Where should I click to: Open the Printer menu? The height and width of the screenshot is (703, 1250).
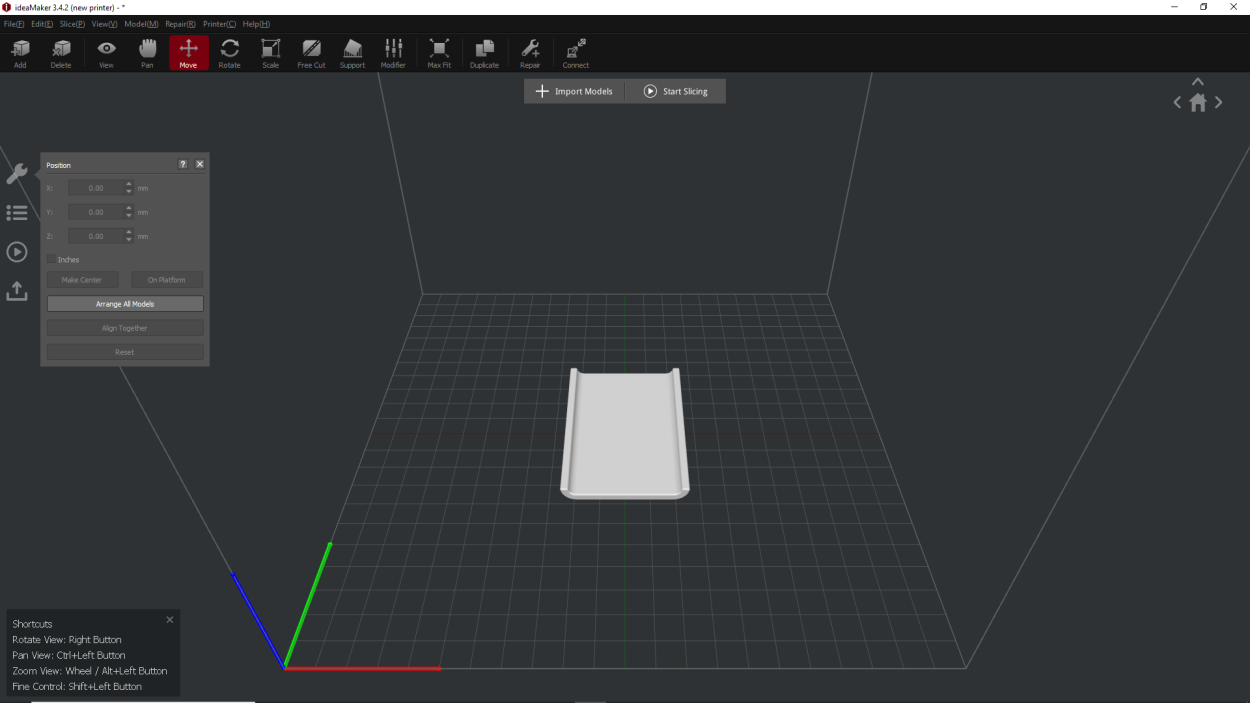pyautogui.click(x=219, y=23)
